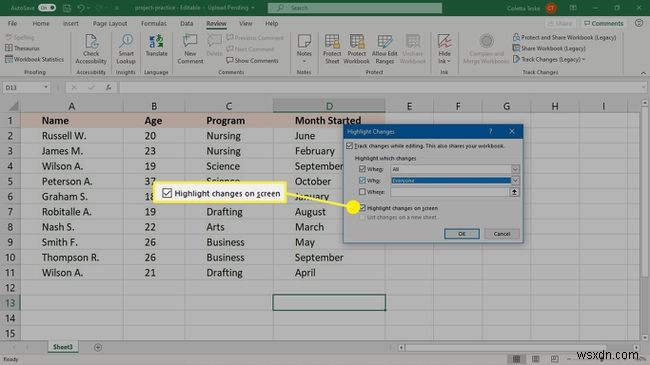Switch to the Insert tab
Screen dimensions: 650x365
[x=70, y=24]
